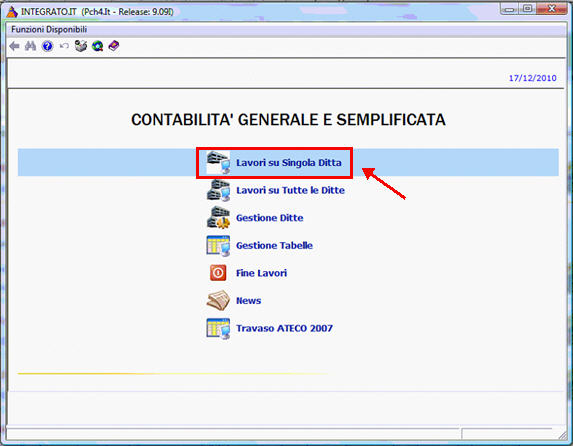Choose the Fine Lavori link
Image resolution: width=573 pixels, height=446 pixels.
click(x=262, y=273)
